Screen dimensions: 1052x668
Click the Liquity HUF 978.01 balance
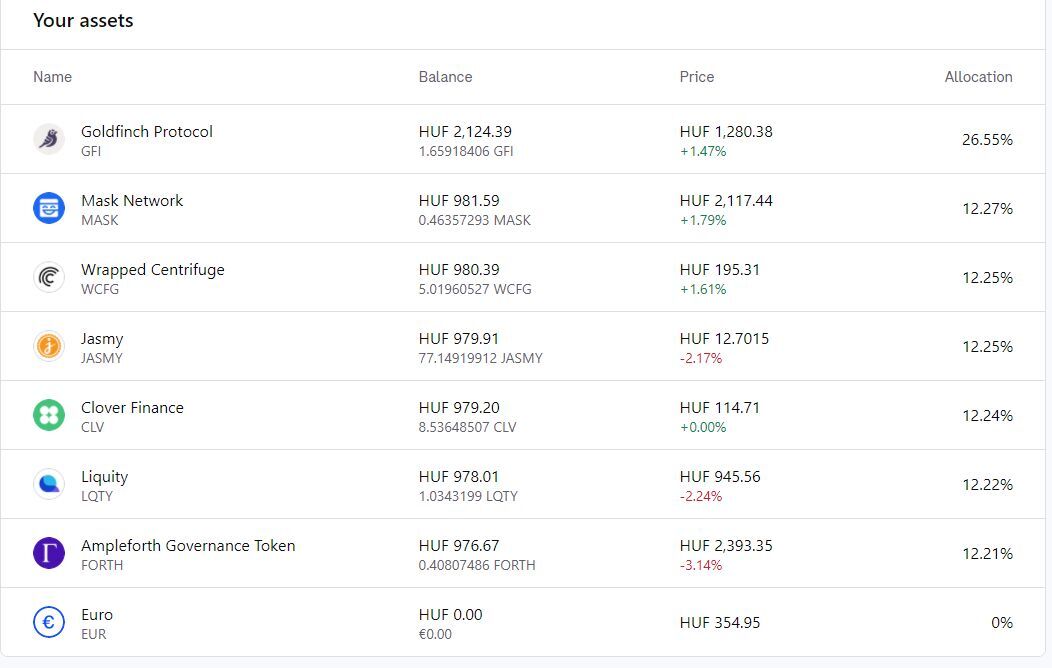(x=459, y=476)
